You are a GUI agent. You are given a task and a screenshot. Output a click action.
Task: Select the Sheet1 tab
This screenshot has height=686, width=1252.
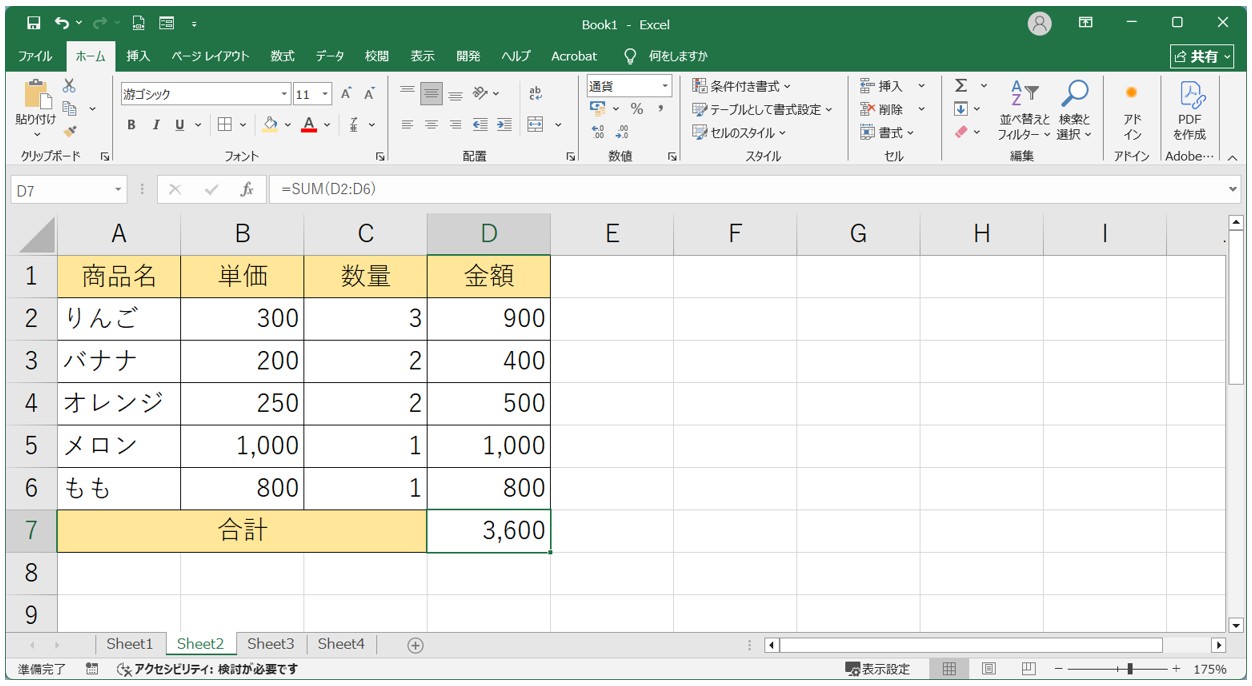tap(130, 644)
